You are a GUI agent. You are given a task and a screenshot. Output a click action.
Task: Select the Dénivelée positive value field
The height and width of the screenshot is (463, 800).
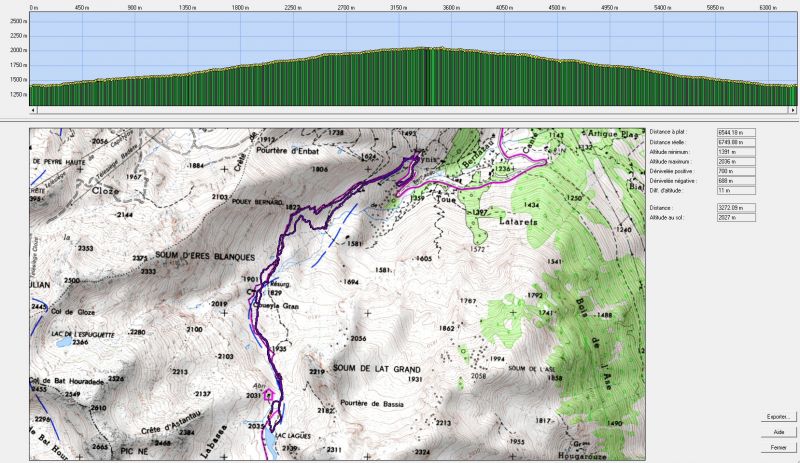(735, 171)
